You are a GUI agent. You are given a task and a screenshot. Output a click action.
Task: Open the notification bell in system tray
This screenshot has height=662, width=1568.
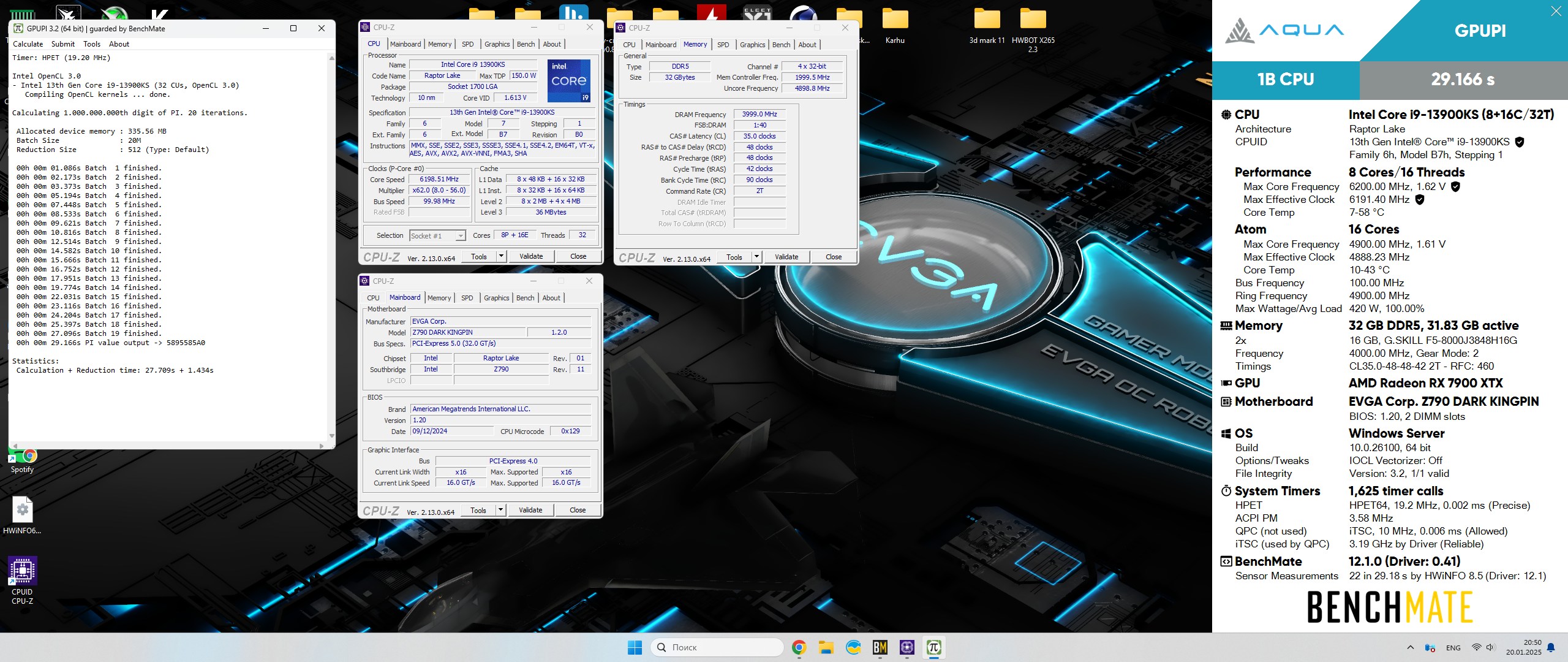click(x=1551, y=647)
